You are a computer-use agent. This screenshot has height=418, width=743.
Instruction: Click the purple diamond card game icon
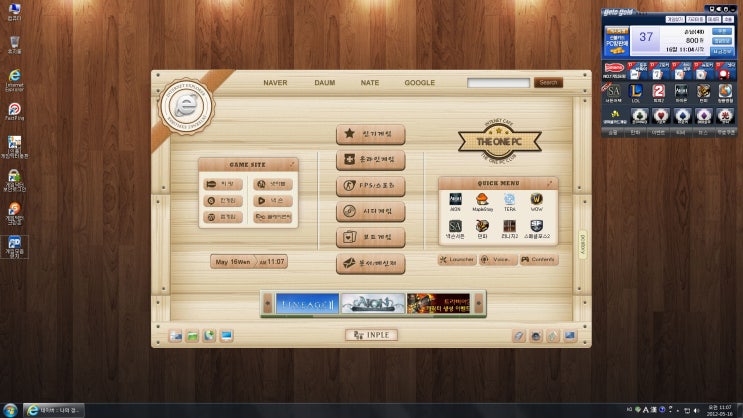coord(703,116)
